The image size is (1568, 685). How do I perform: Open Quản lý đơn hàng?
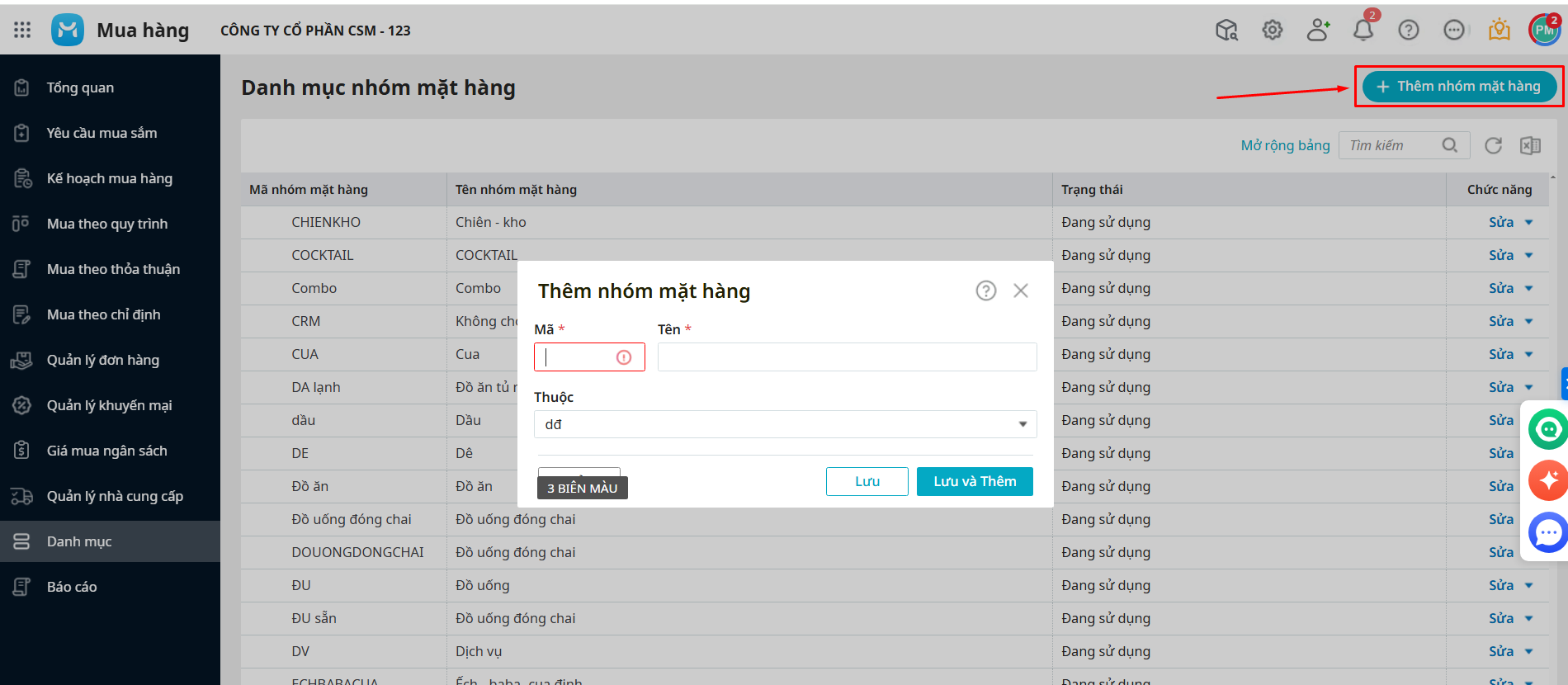tap(110, 360)
